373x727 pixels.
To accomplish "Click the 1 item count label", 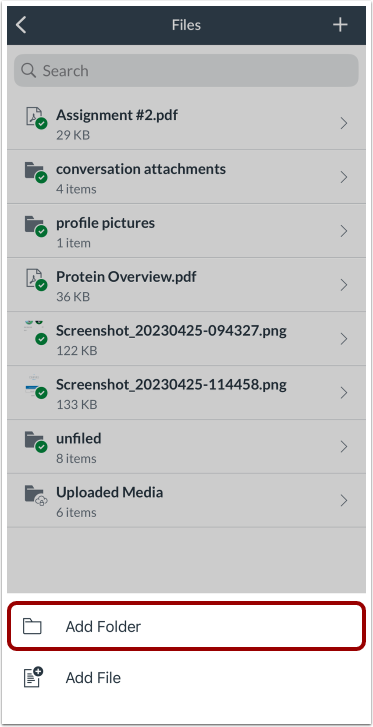I will point(73,243).
